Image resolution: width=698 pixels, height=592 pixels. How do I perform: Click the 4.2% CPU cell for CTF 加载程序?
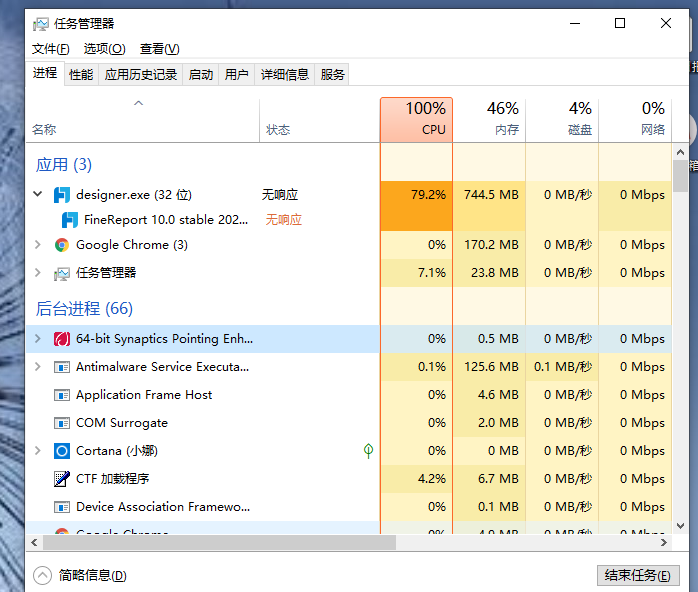416,479
